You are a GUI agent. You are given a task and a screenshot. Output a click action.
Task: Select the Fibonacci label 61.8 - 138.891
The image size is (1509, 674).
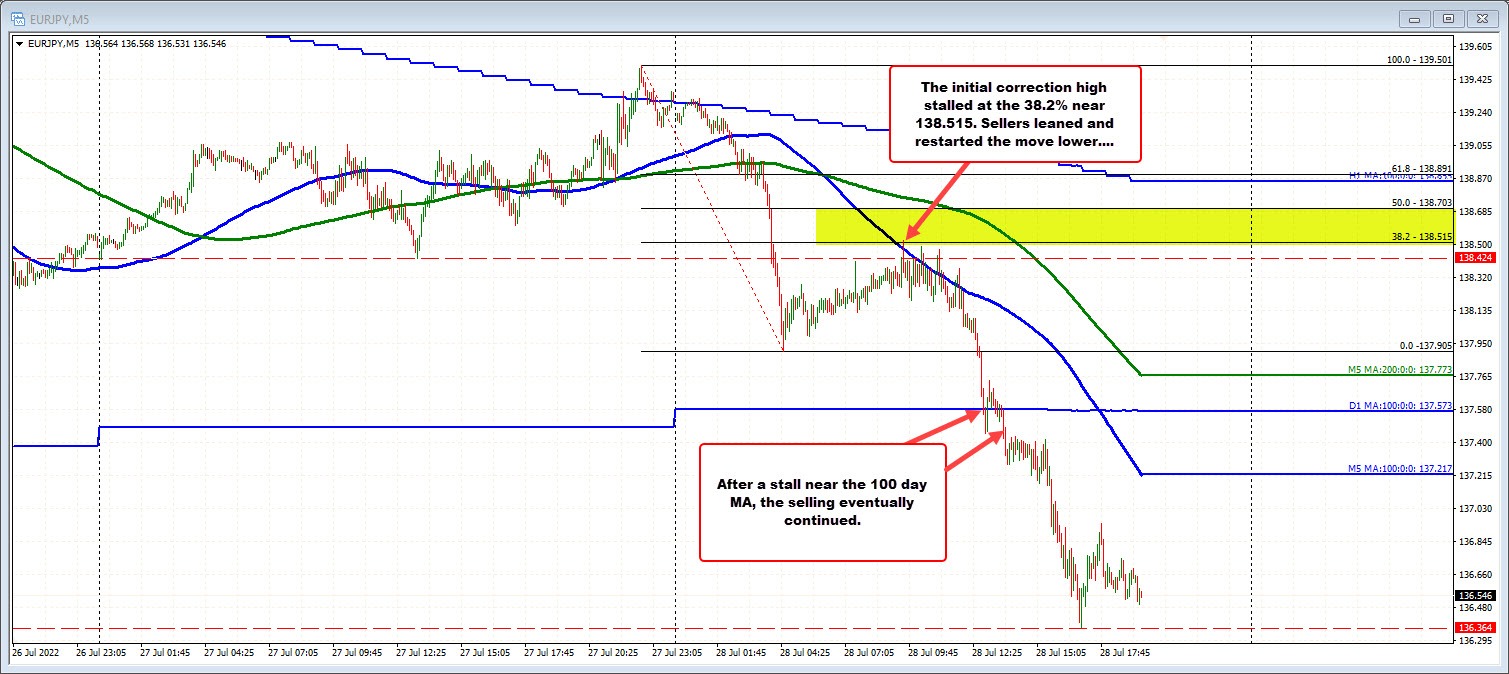[x=1421, y=168]
